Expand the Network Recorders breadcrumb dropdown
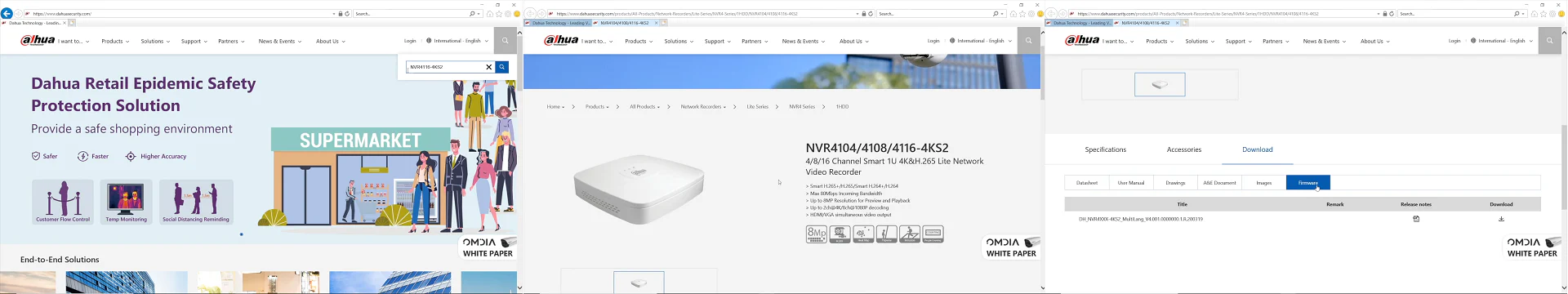1568x294 pixels. [x=703, y=107]
